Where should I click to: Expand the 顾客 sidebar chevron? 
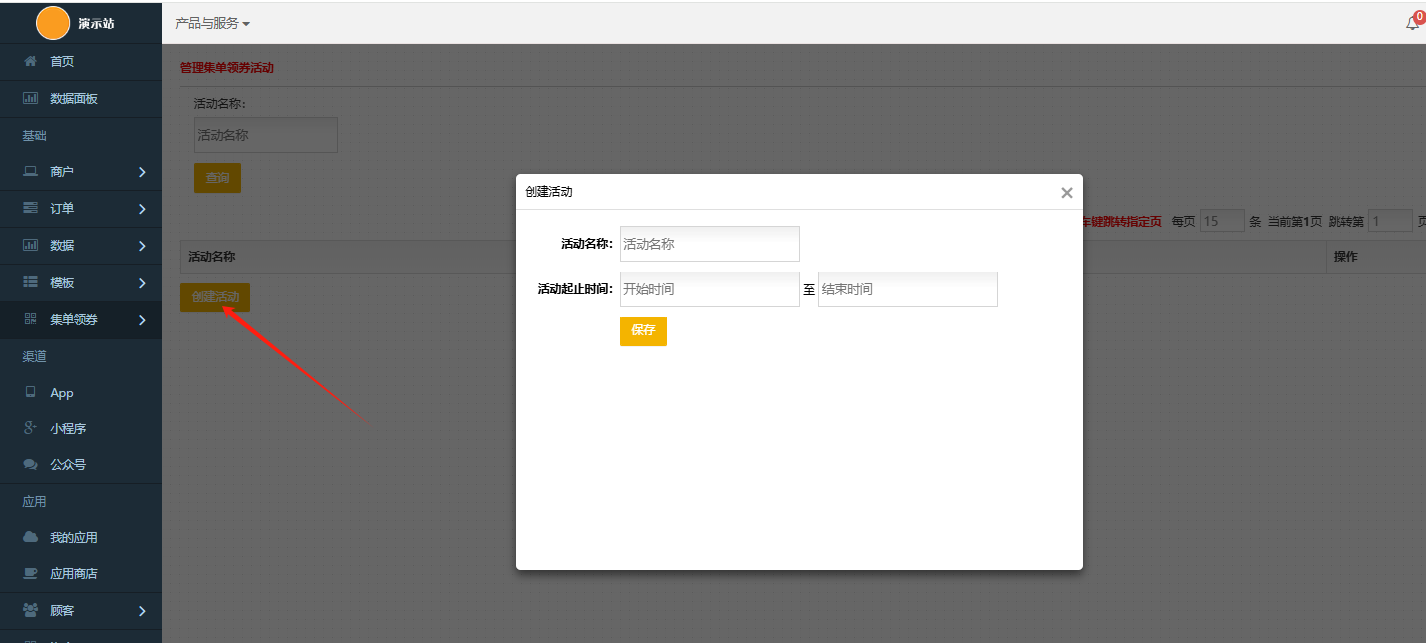point(142,611)
